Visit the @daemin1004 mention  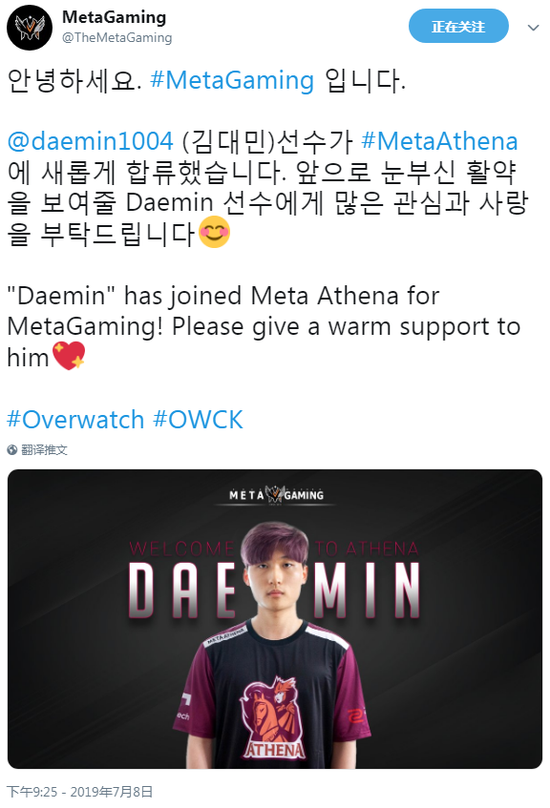click(x=91, y=141)
